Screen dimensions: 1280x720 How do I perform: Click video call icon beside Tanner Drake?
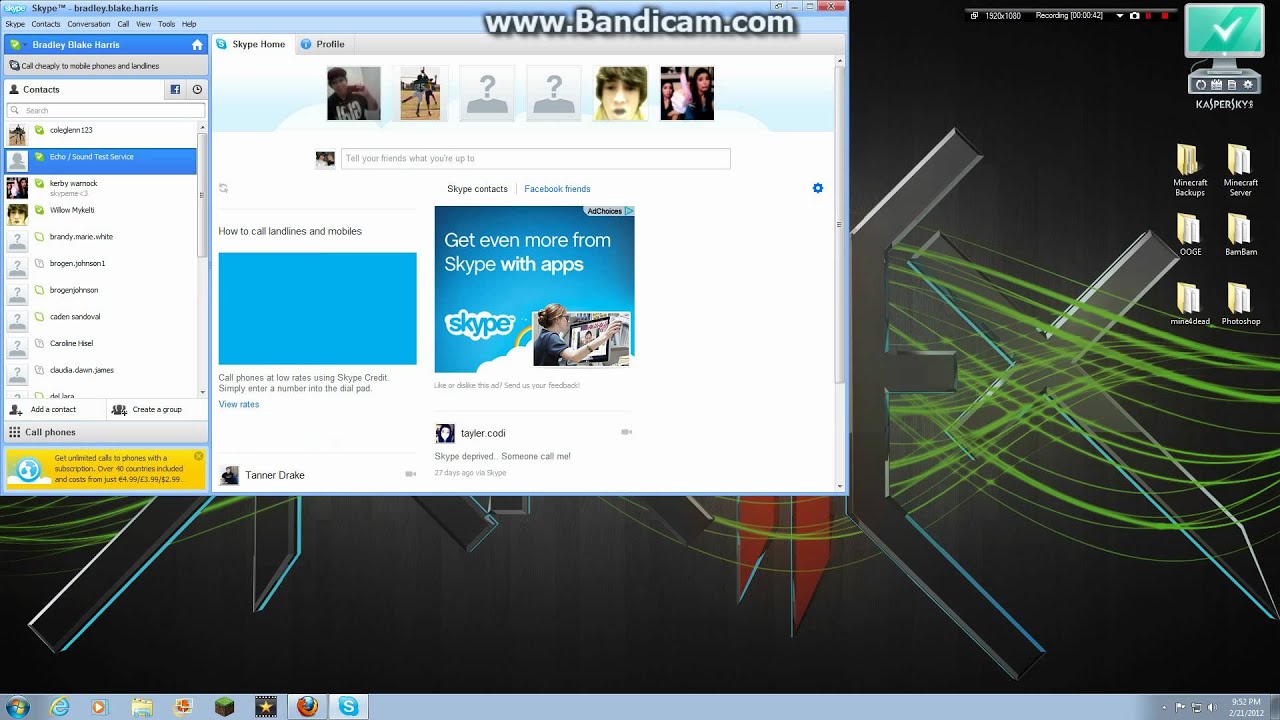point(410,474)
